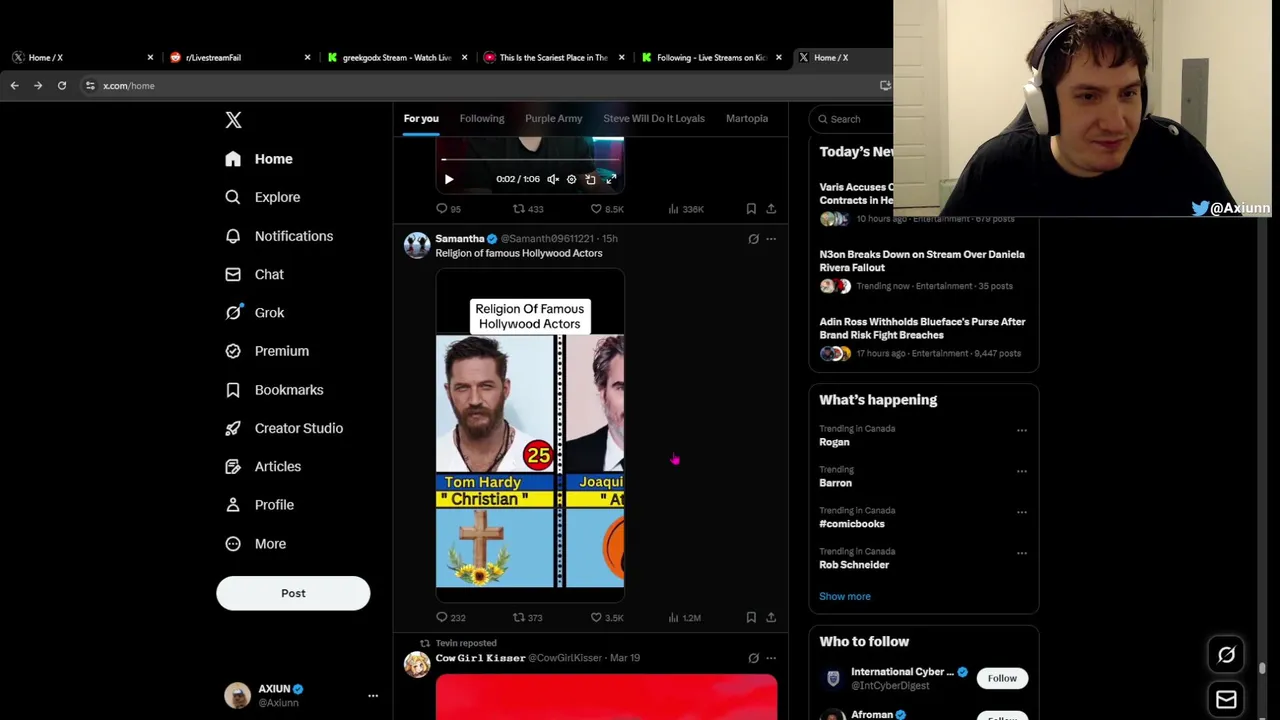This screenshot has height=720, width=1280.
Task: Open Home from the sidebar
Action: pos(259,159)
